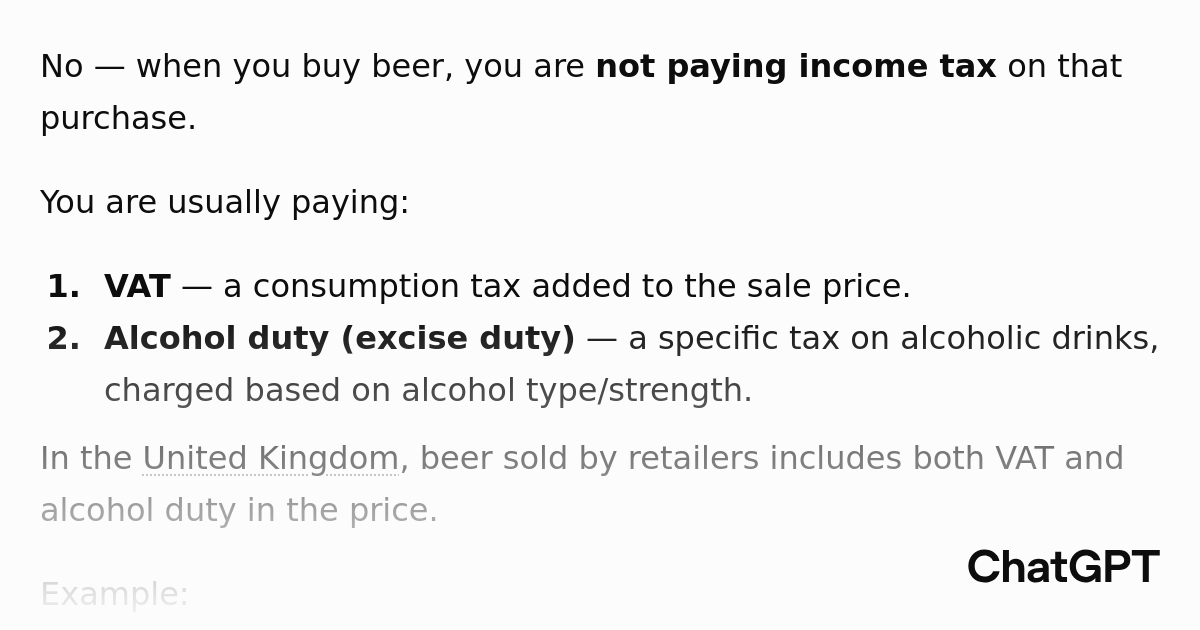Viewport: 1200px width, 630px height.
Task: Click the list number 1 marker
Action: [x=63, y=287]
